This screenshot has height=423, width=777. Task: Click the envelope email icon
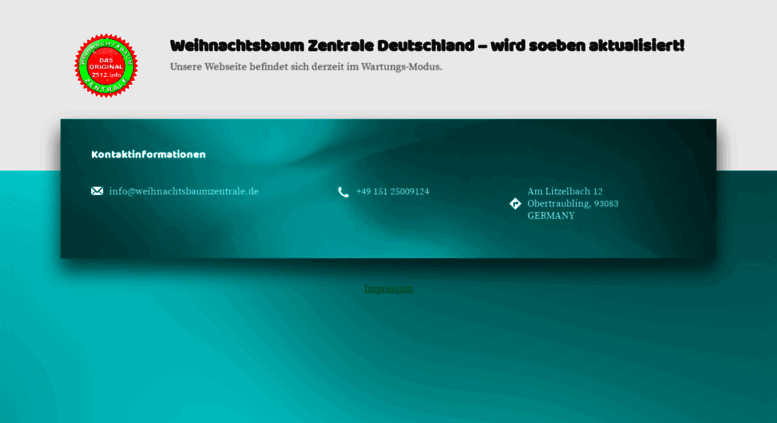97,191
